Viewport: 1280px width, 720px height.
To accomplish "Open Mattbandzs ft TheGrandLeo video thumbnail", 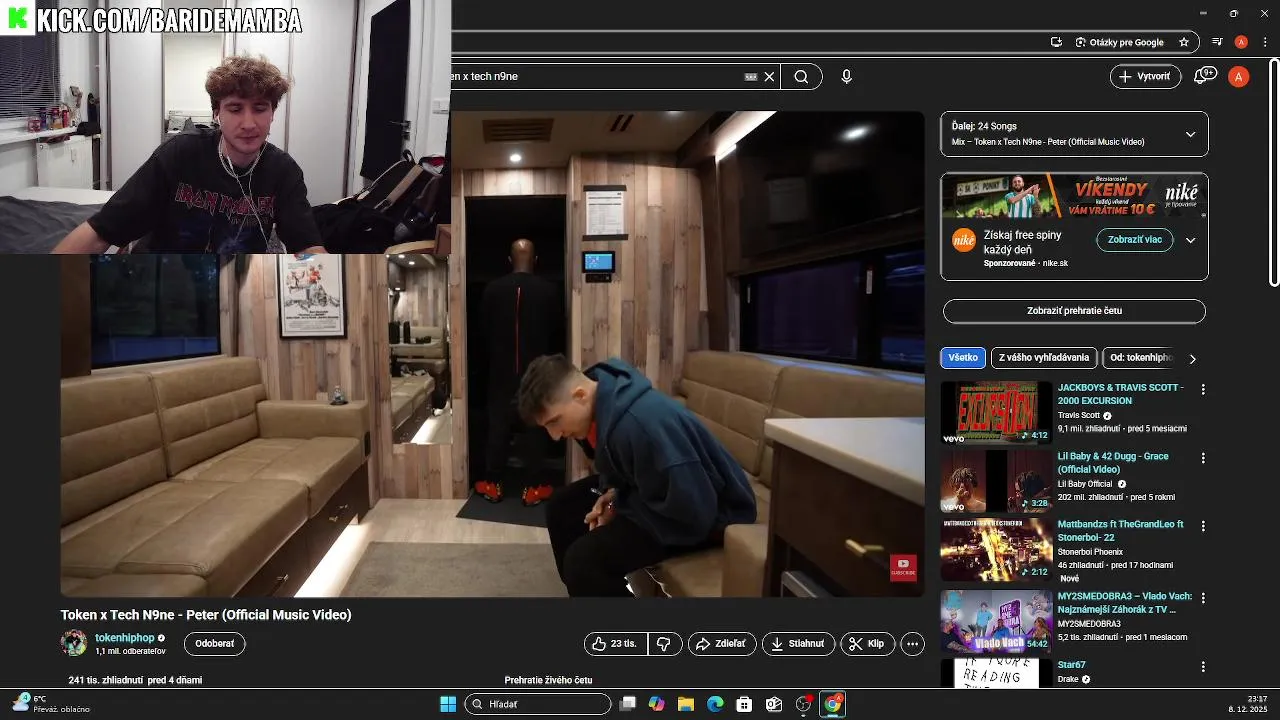I will coord(996,549).
